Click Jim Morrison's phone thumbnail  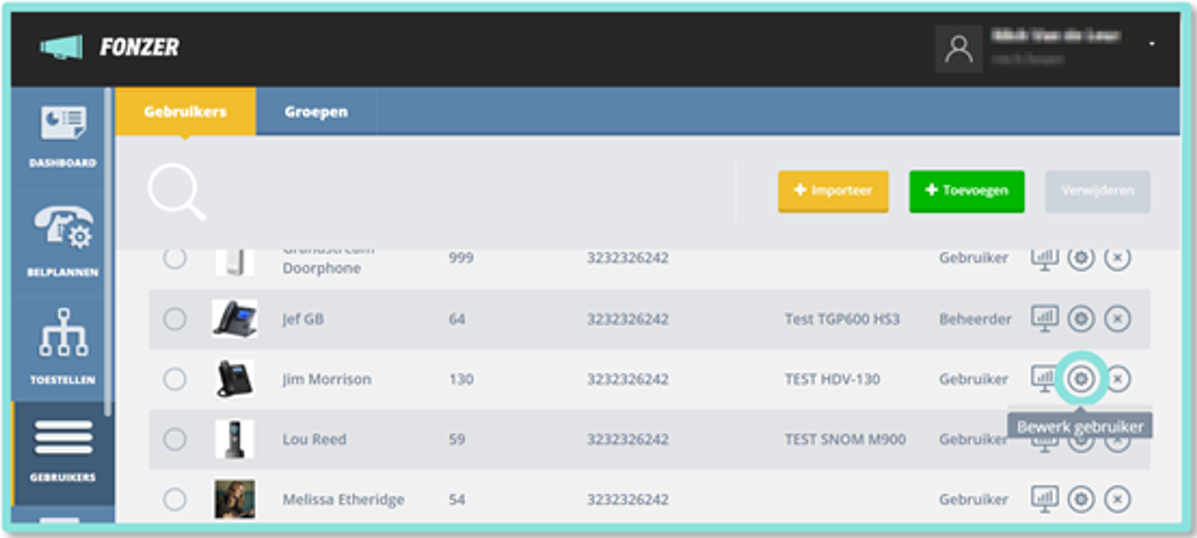point(234,379)
